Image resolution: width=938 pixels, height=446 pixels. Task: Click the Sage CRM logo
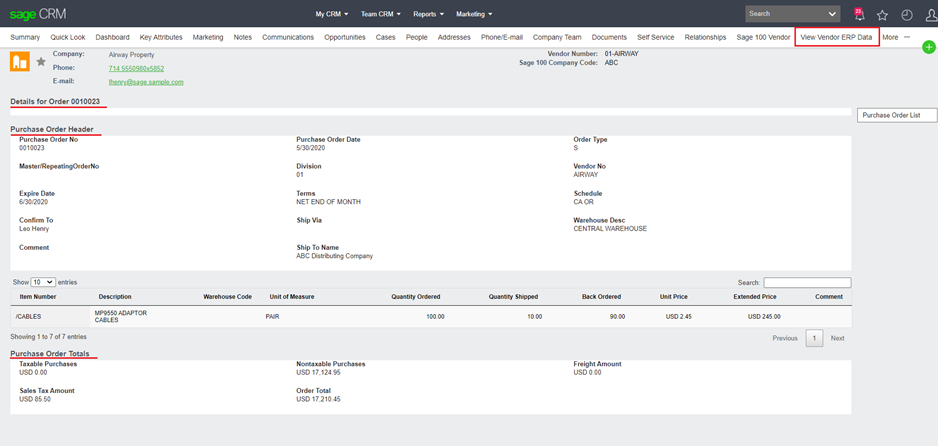pyautogui.click(x=38, y=14)
